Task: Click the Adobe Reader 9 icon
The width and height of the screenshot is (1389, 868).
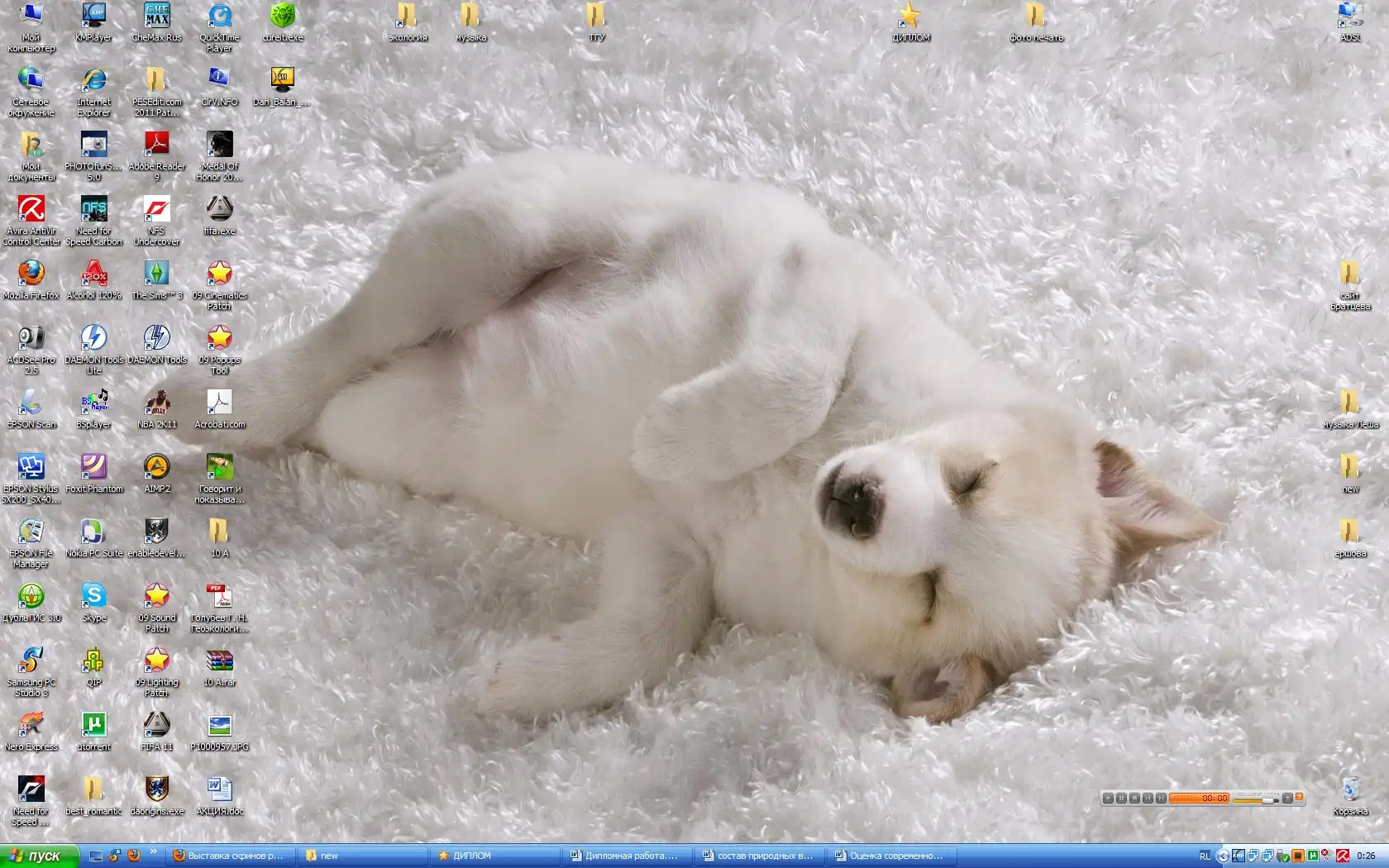Action: pyautogui.click(x=156, y=145)
